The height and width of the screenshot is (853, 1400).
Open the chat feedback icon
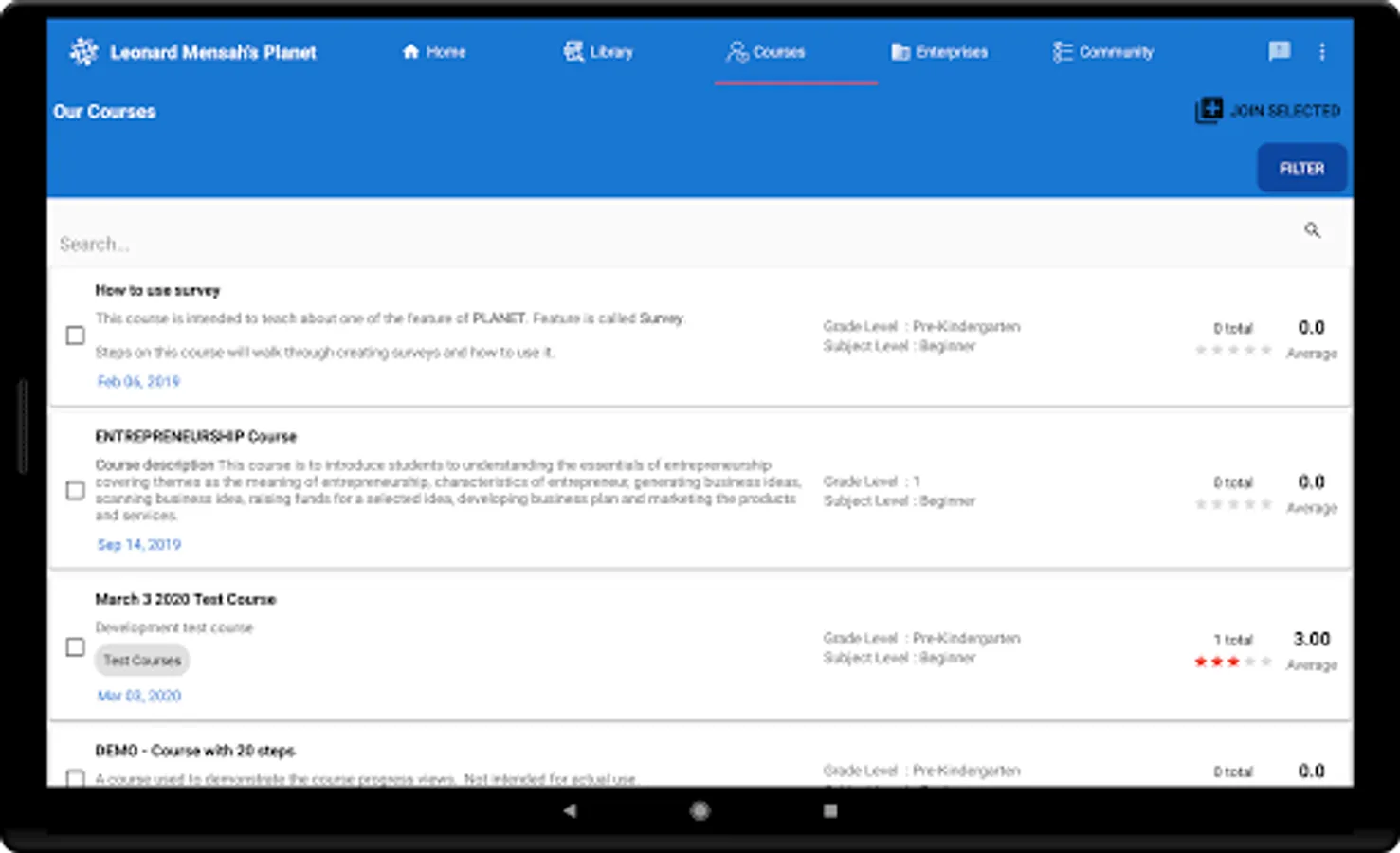click(1279, 51)
